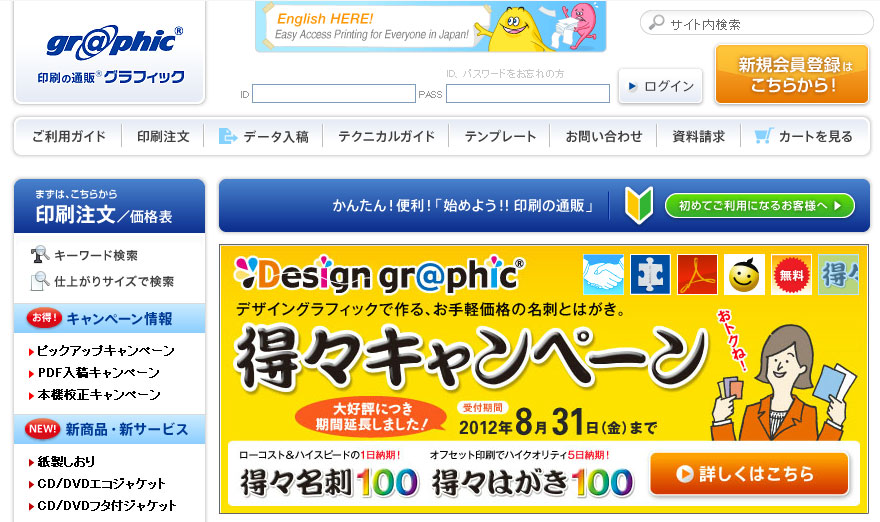Click the data upload icon
Image resolution: width=880 pixels, height=522 pixels.
point(227,136)
